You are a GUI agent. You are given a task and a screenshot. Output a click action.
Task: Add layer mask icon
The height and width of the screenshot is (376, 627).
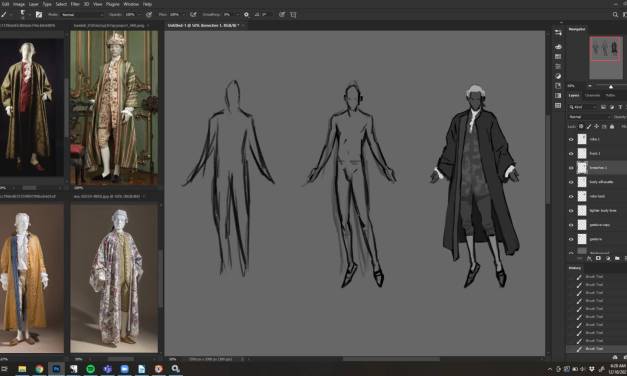click(599, 258)
